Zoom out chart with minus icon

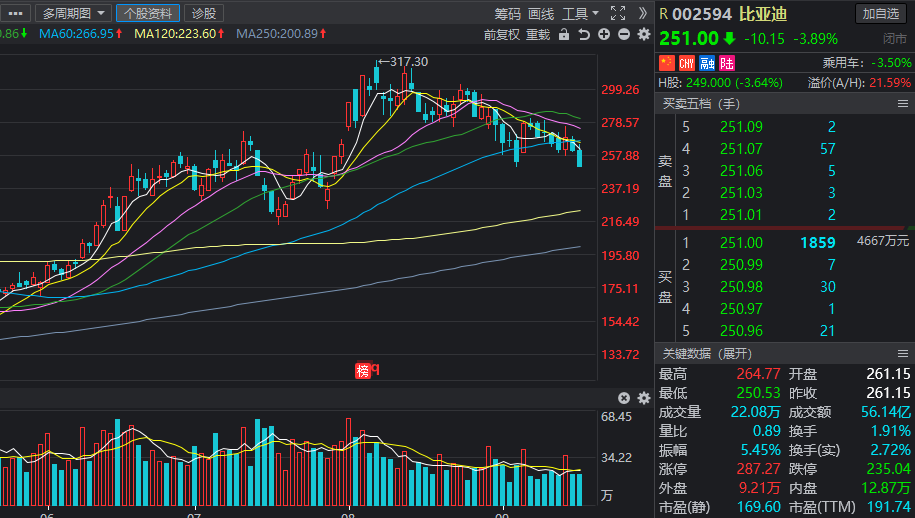pos(623,34)
